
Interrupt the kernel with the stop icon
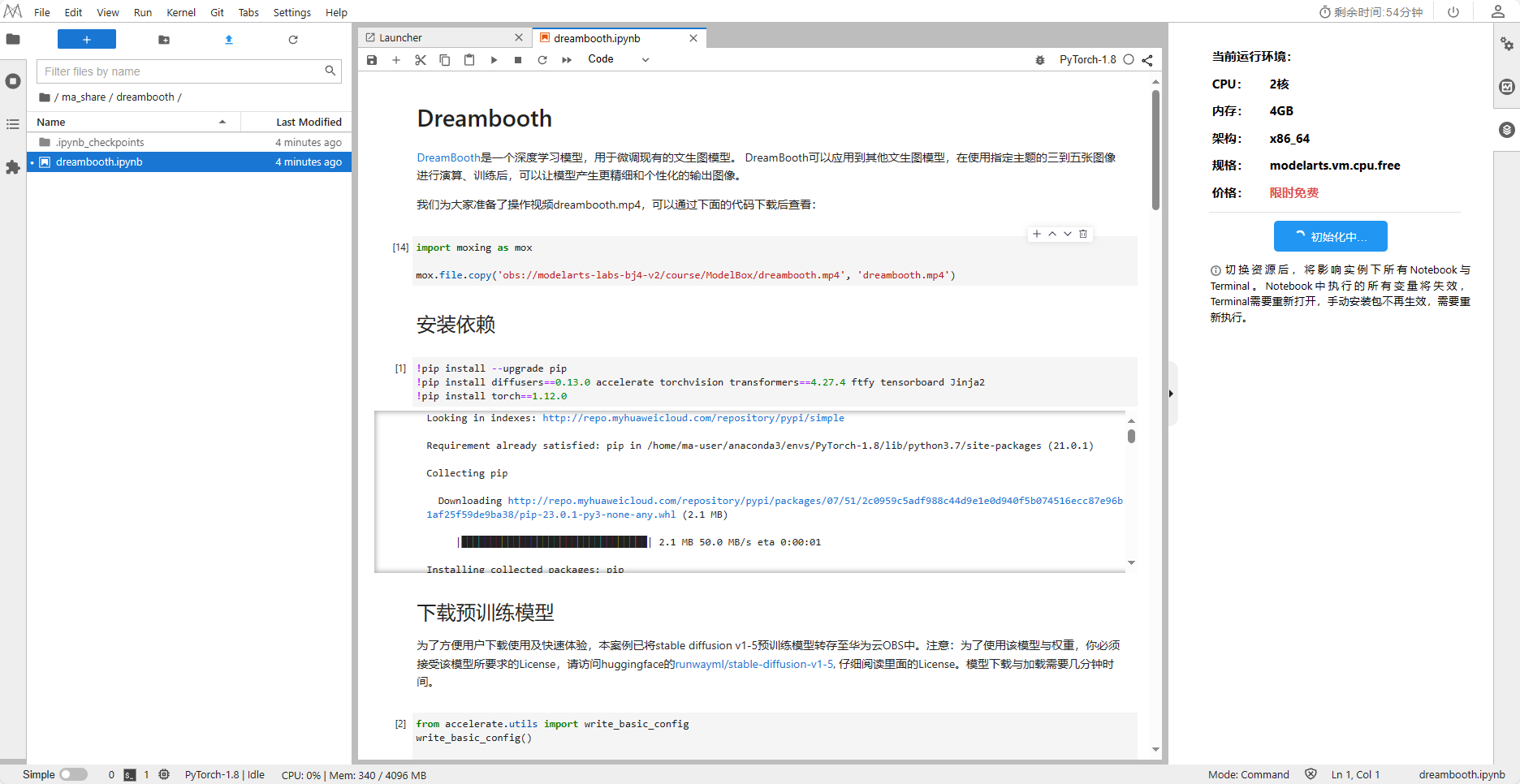pos(518,60)
